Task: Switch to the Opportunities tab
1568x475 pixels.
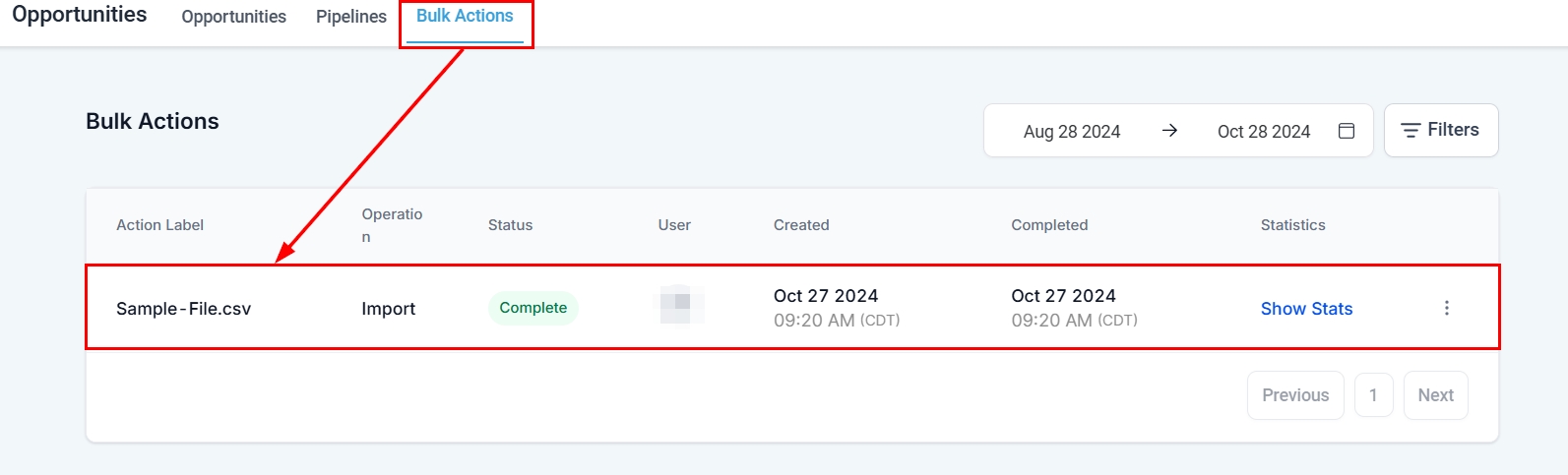Action: click(x=233, y=17)
